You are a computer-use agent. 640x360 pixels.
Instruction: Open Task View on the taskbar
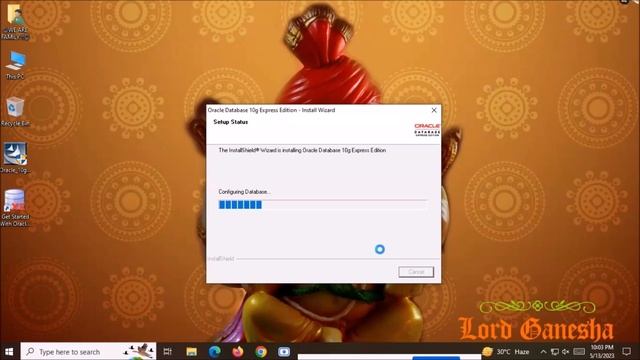(x=168, y=351)
